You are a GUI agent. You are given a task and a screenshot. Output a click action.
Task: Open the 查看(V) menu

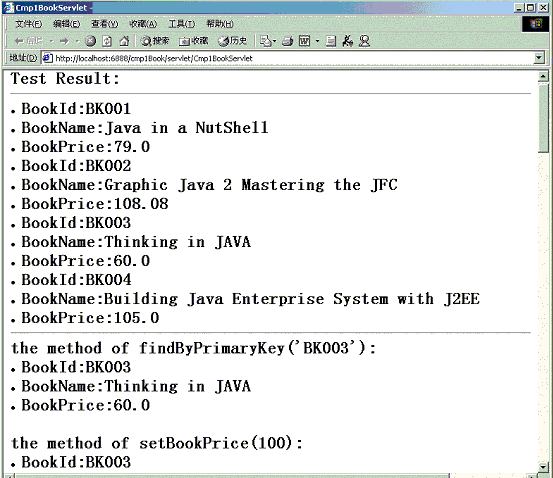(x=105, y=24)
